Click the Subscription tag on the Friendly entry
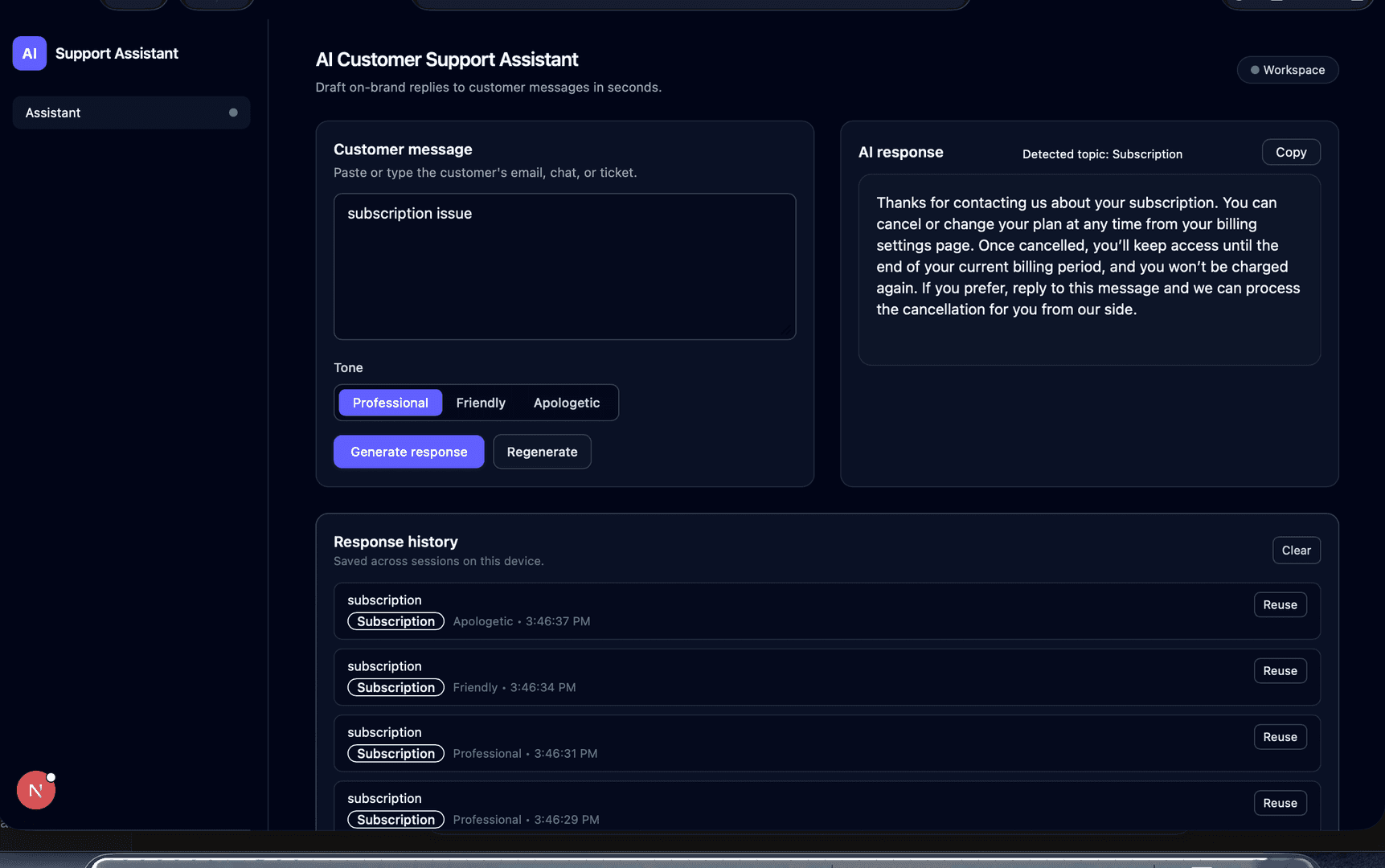The height and width of the screenshot is (868, 1385). 395,687
